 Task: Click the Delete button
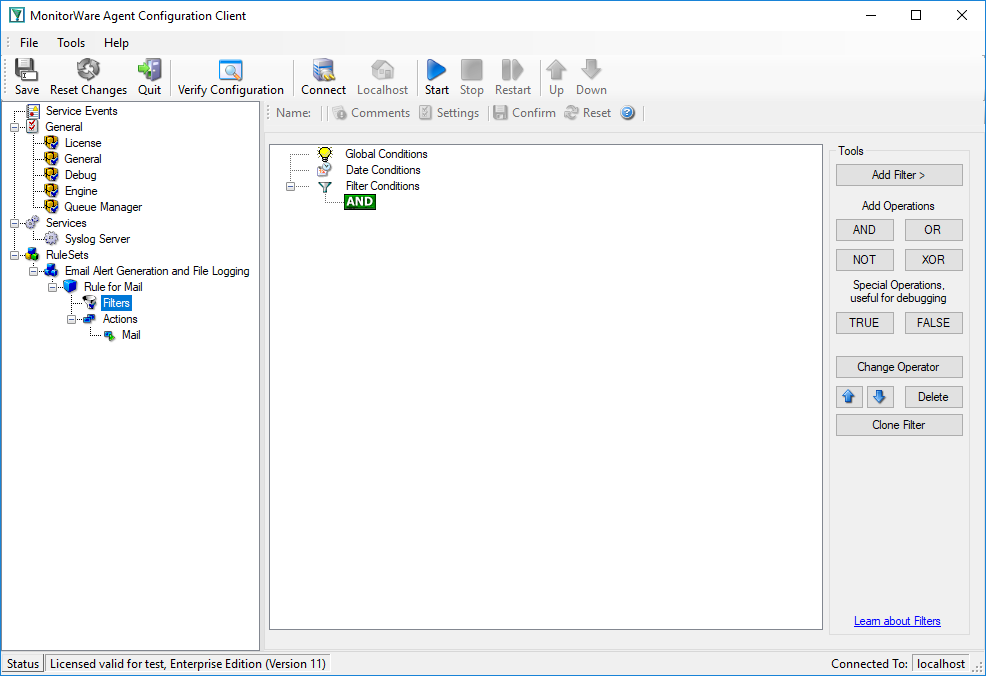933,397
